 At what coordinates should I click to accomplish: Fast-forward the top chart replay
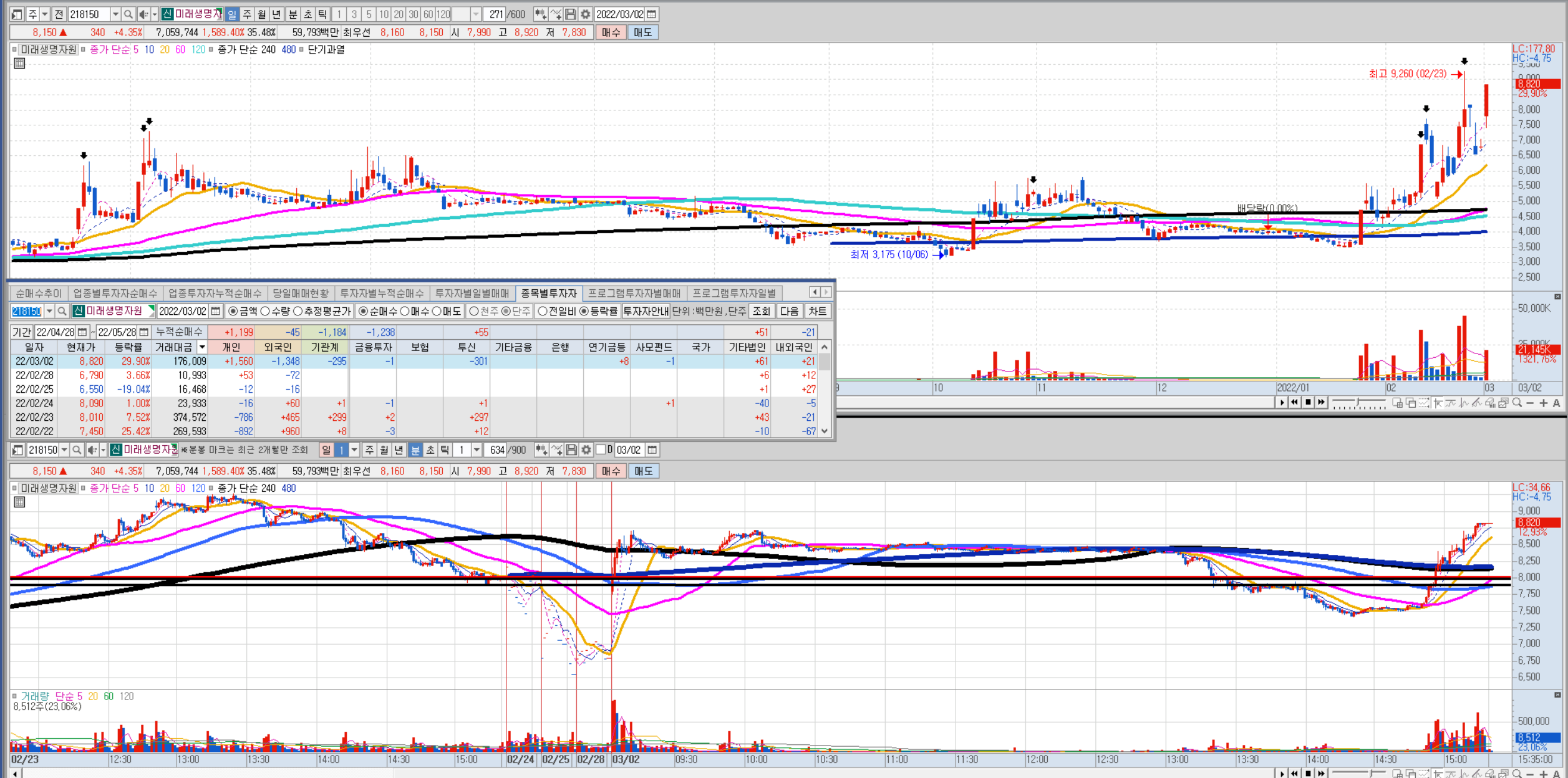click(x=1321, y=403)
